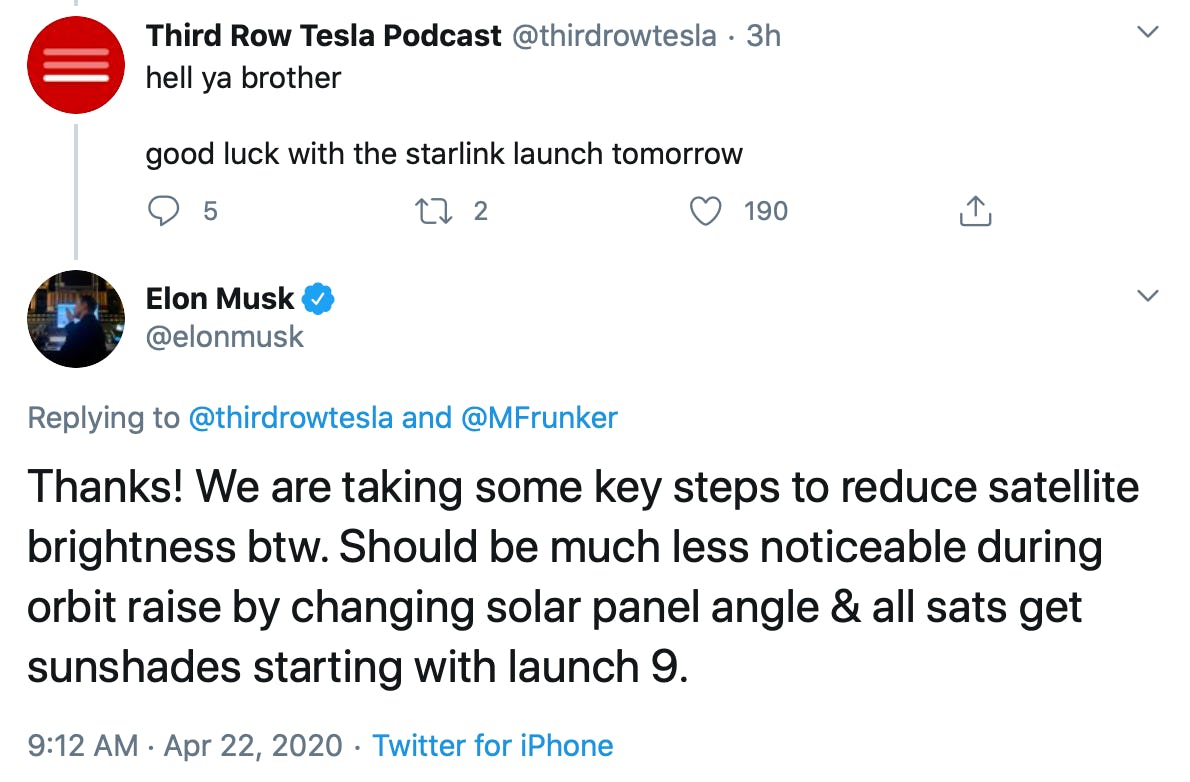Click the 190 likes count
Viewport: 1190px width, 782px height.
click(x=765, y=211)
